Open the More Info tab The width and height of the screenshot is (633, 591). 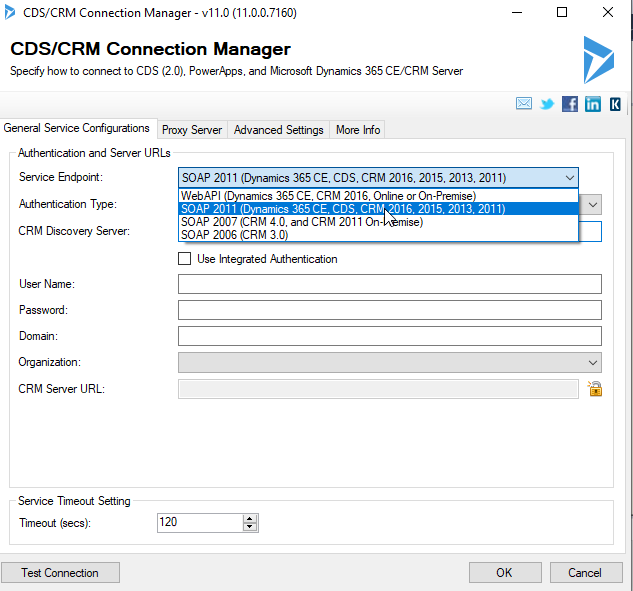coord(358,130)
